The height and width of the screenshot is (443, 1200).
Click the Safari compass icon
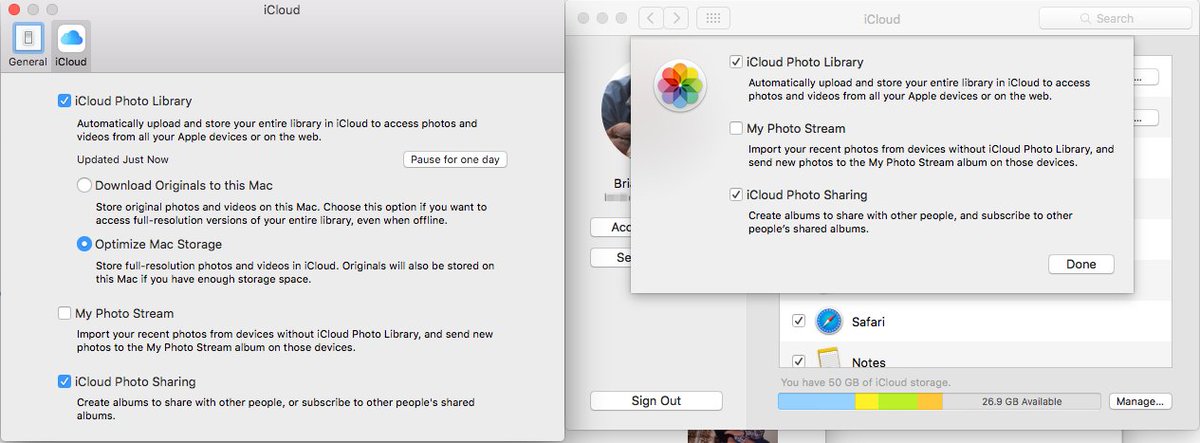coord(831,322)
